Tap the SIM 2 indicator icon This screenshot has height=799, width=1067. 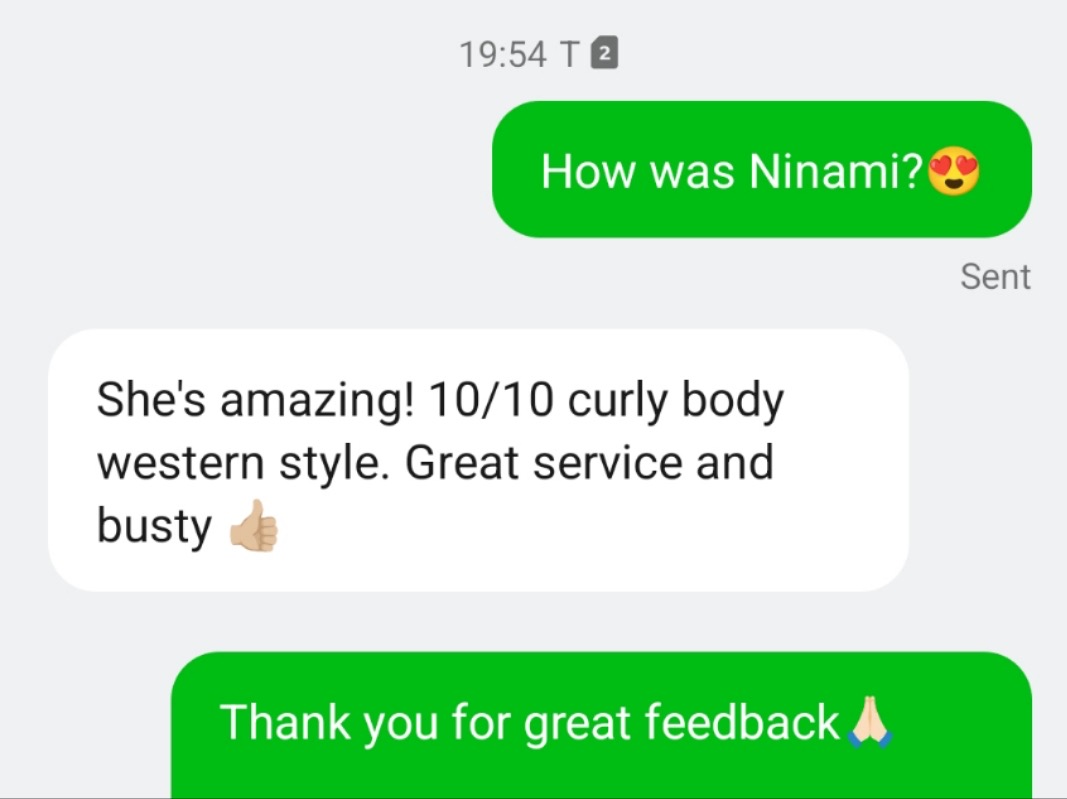pos(604,53)
